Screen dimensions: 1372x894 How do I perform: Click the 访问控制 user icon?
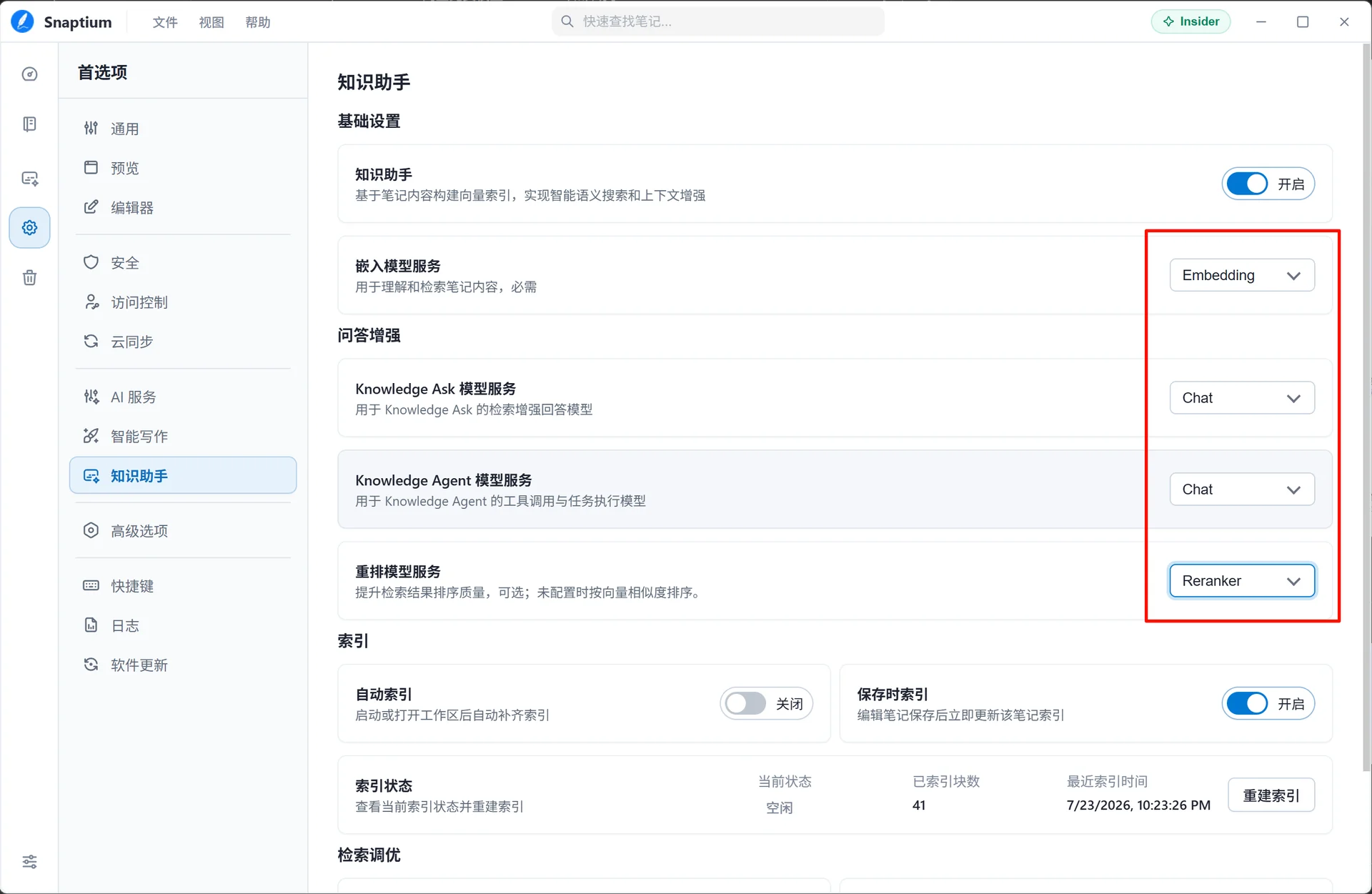tap(91, 302)
